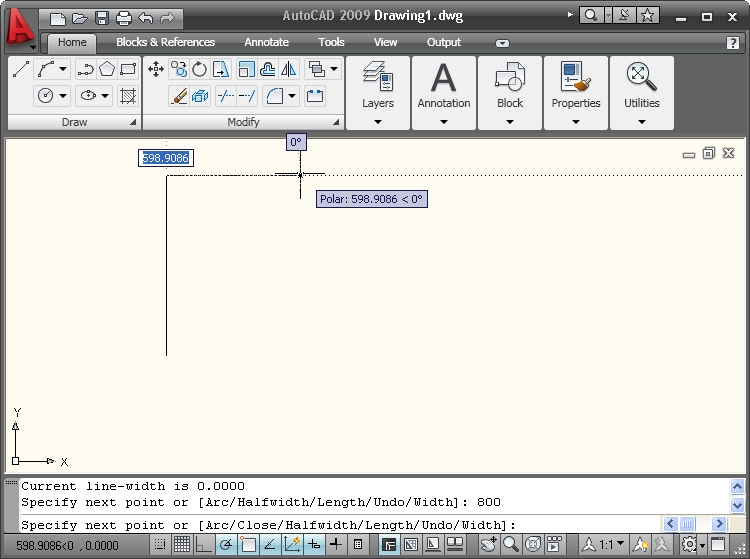Select the Mirror tool
Image resolution: width=750 pixels, height=559 pixels.
tap(288, 69)
